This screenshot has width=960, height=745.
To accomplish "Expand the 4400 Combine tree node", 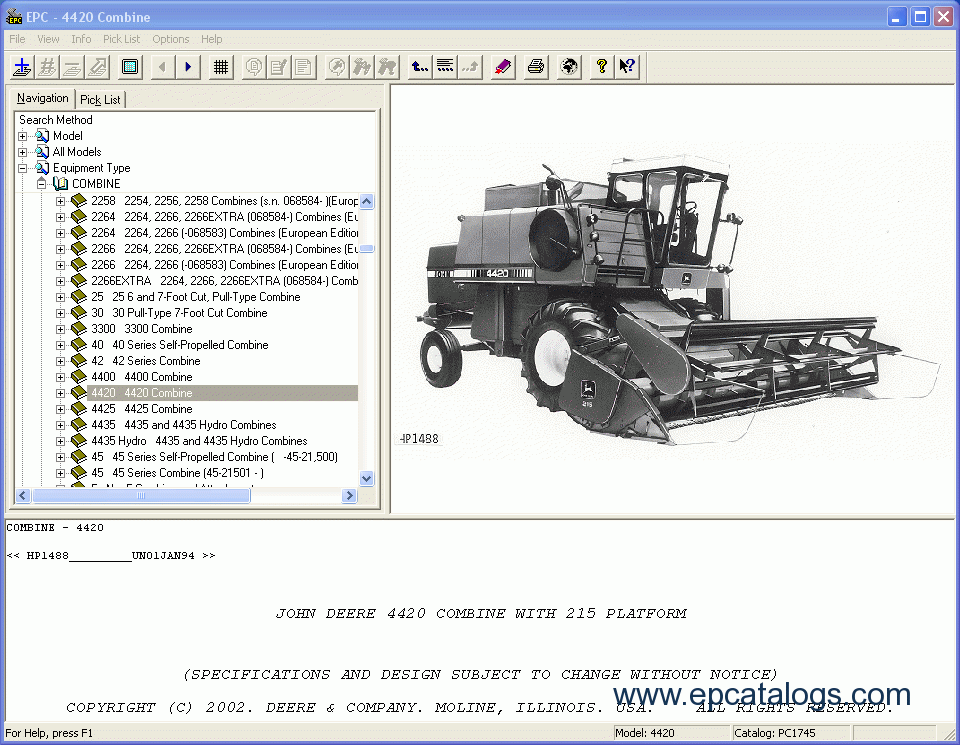I will point(60,377).
